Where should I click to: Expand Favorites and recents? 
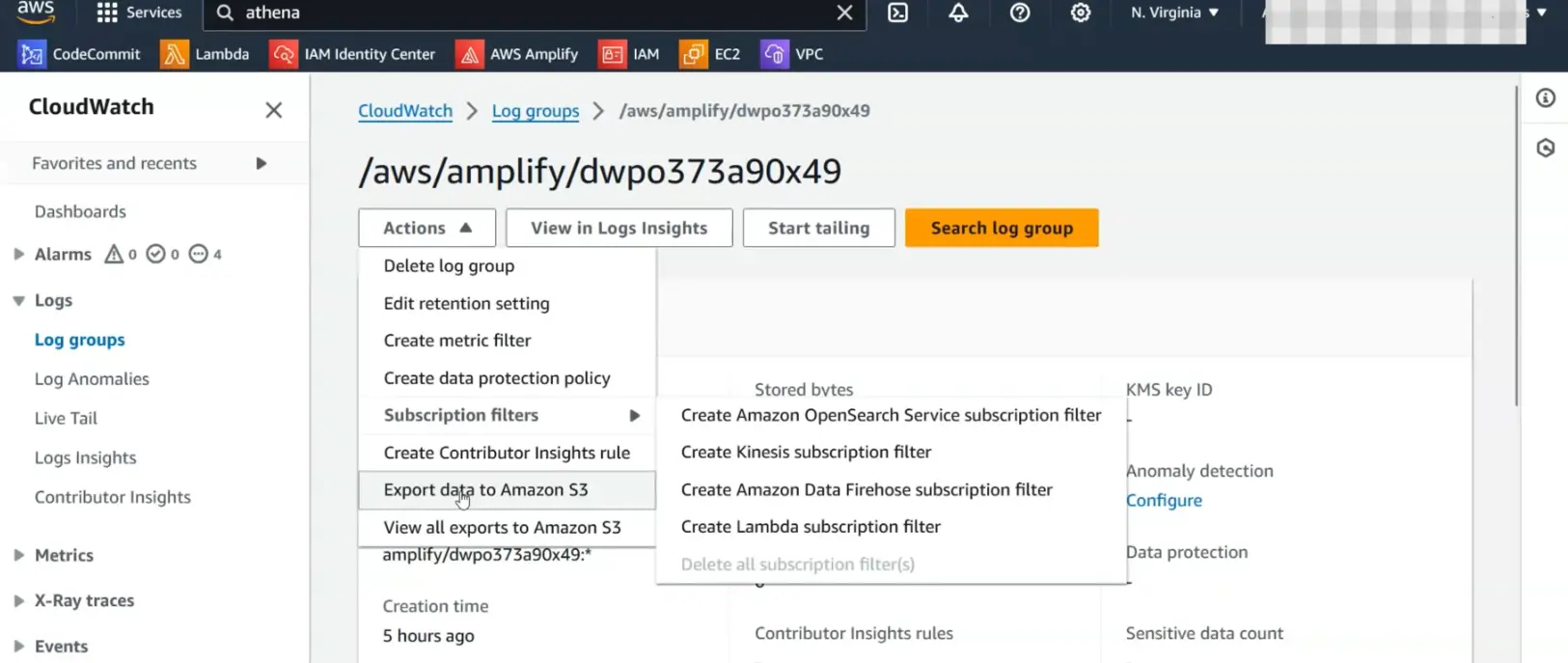261,163
